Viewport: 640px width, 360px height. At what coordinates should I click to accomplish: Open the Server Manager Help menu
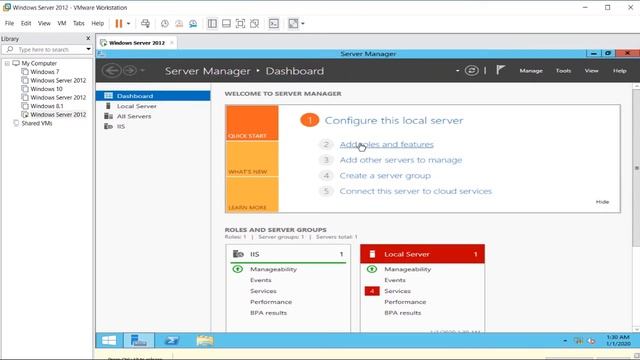620,71
